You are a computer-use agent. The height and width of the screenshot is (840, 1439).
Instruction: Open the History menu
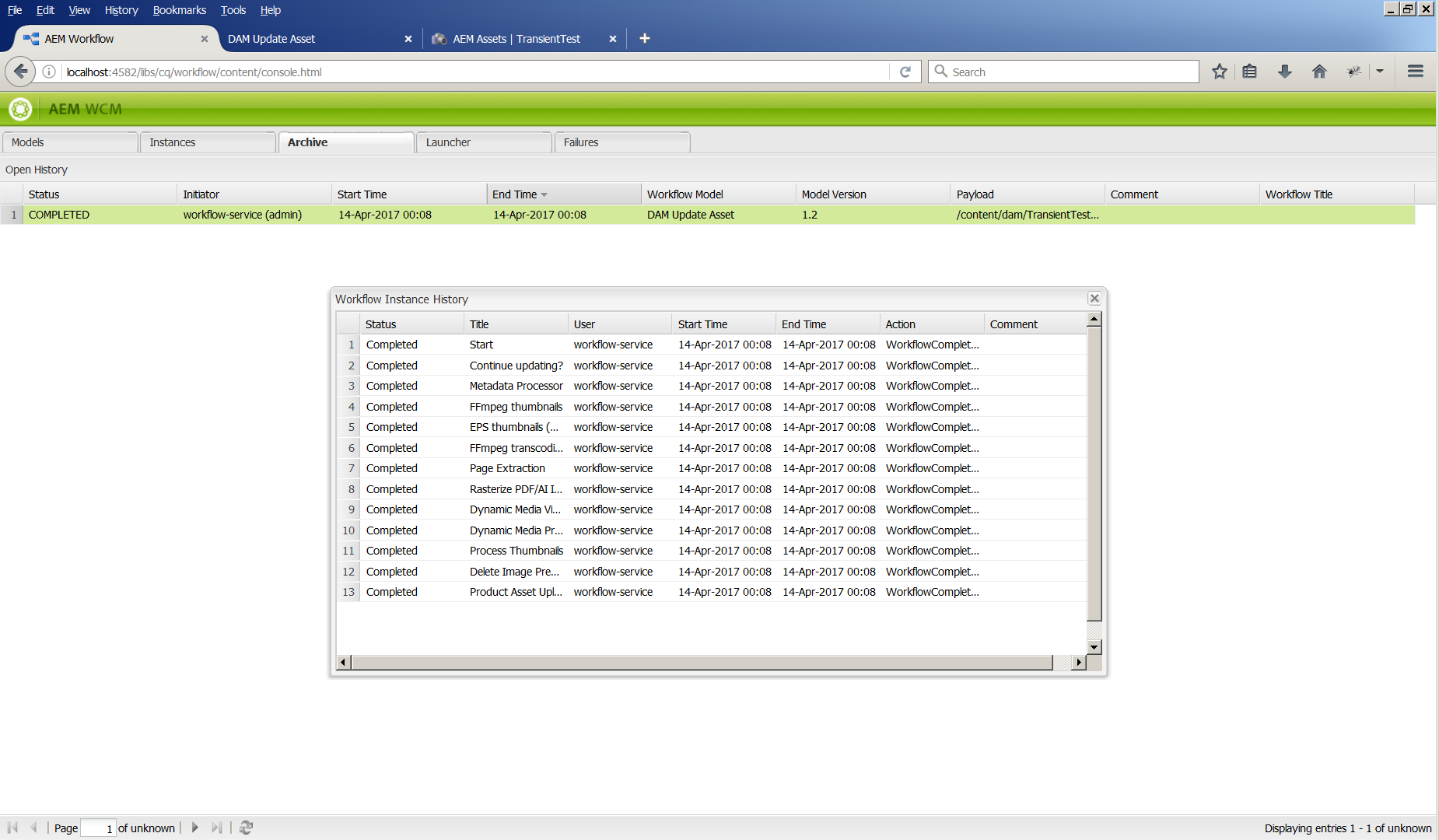click(x=121, y=10)
